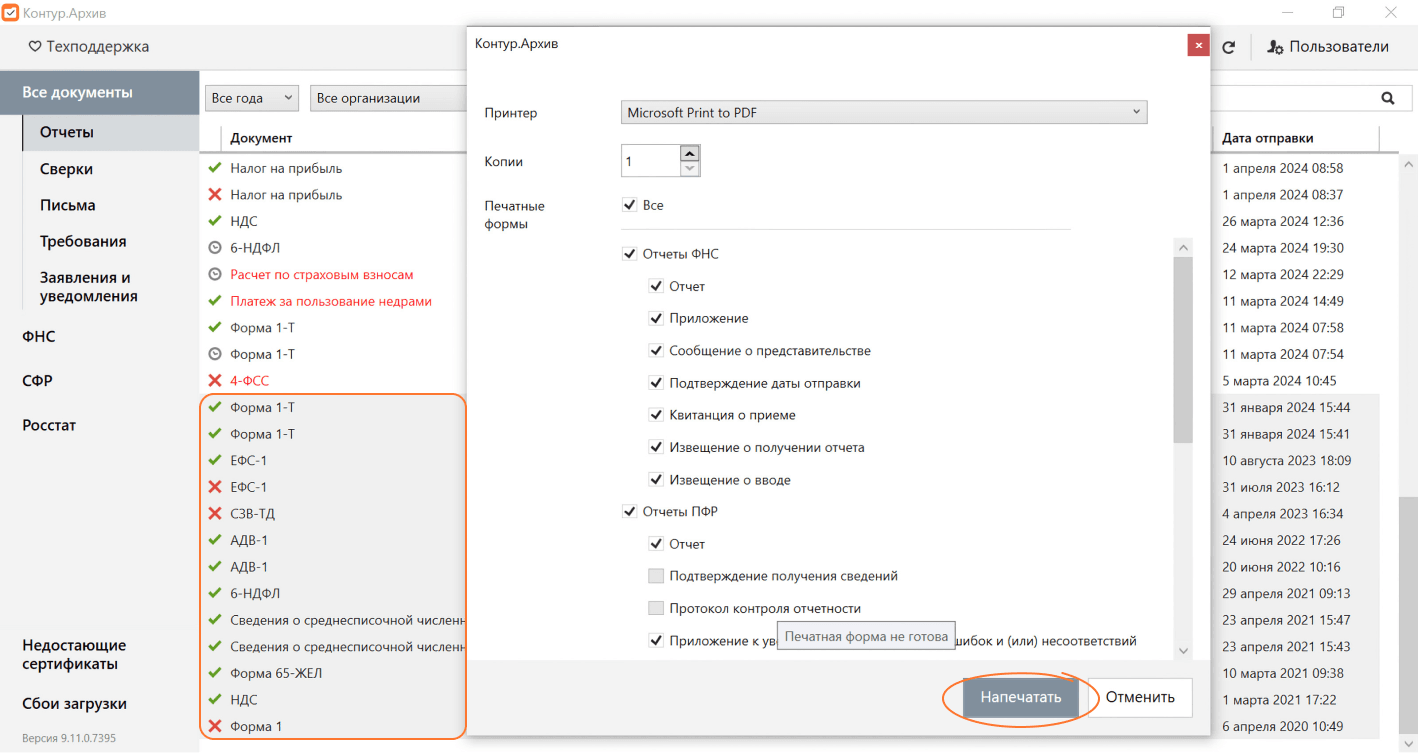Click red cross icon of 4-ФСС row
This screenshot has width=1418, height=753.
tap(214, 380)
